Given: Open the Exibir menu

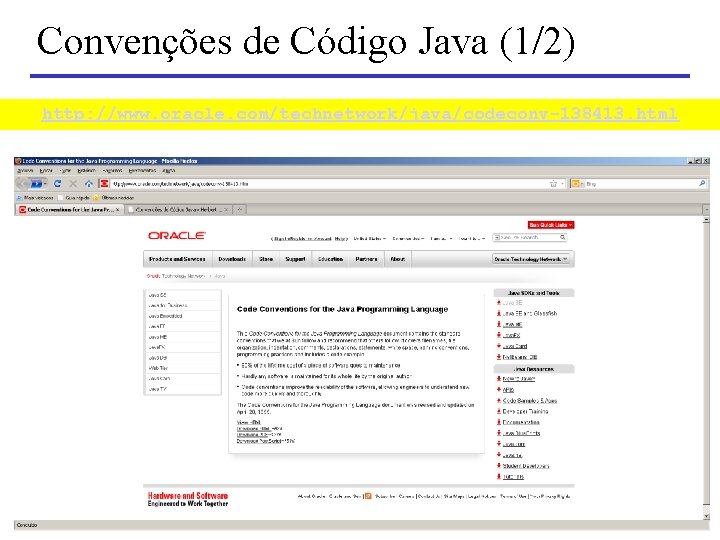Looking at the screenshot, I should point(65,170).
